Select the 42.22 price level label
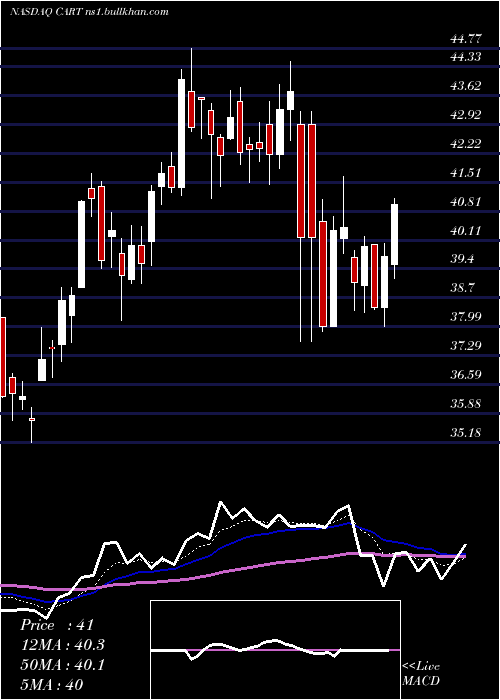 pos(466,144)
